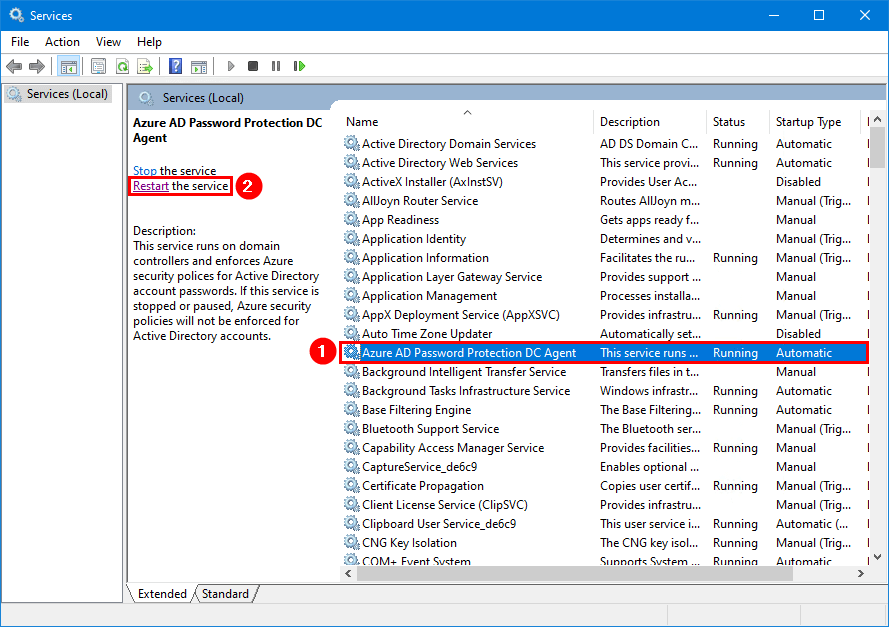This screenshot has height=627, width=889.
Task: Click gear icon beside Certificate Propagation
Action: (352, 485)
